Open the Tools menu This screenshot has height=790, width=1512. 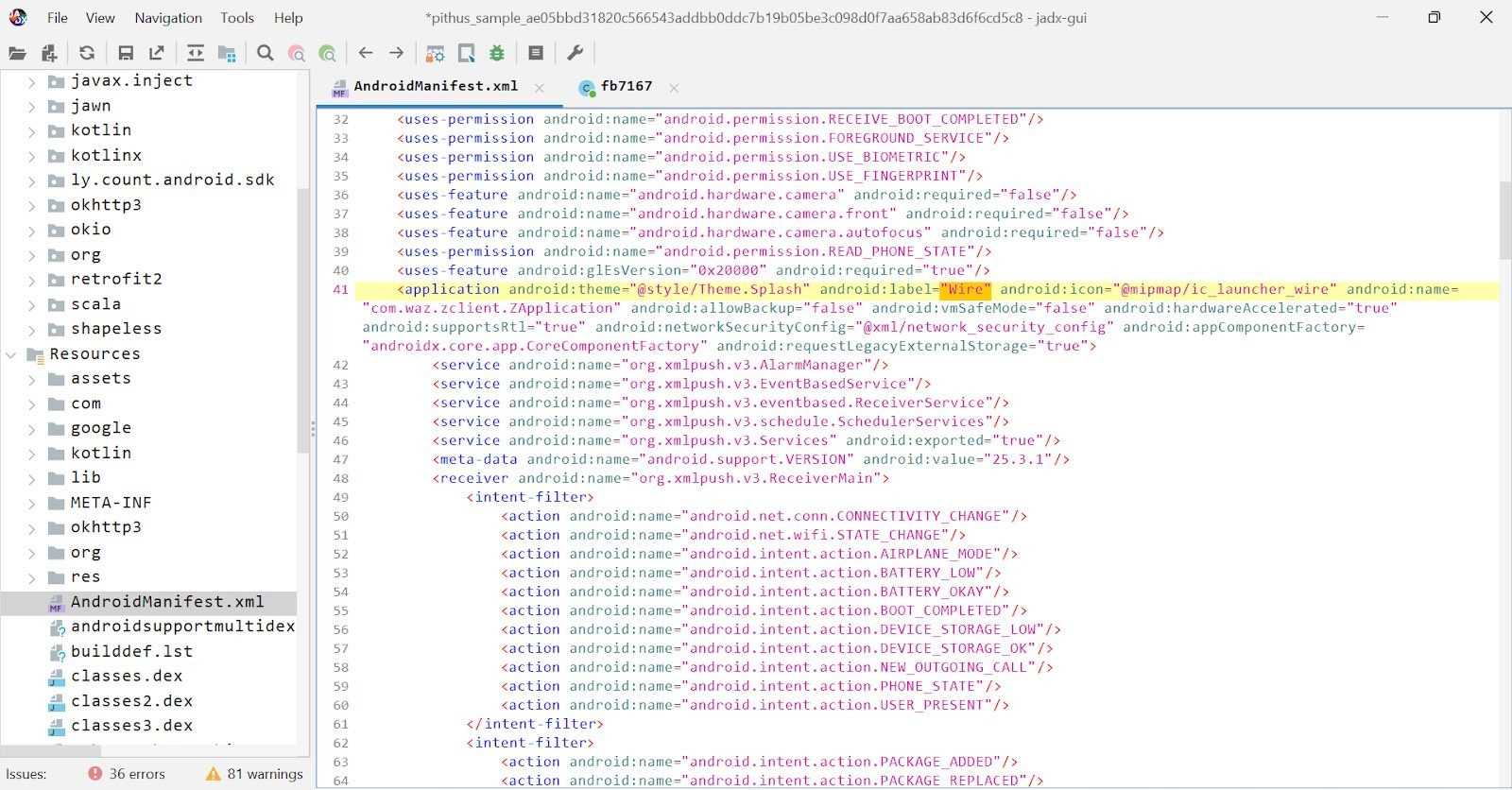(x=237, y=18)
